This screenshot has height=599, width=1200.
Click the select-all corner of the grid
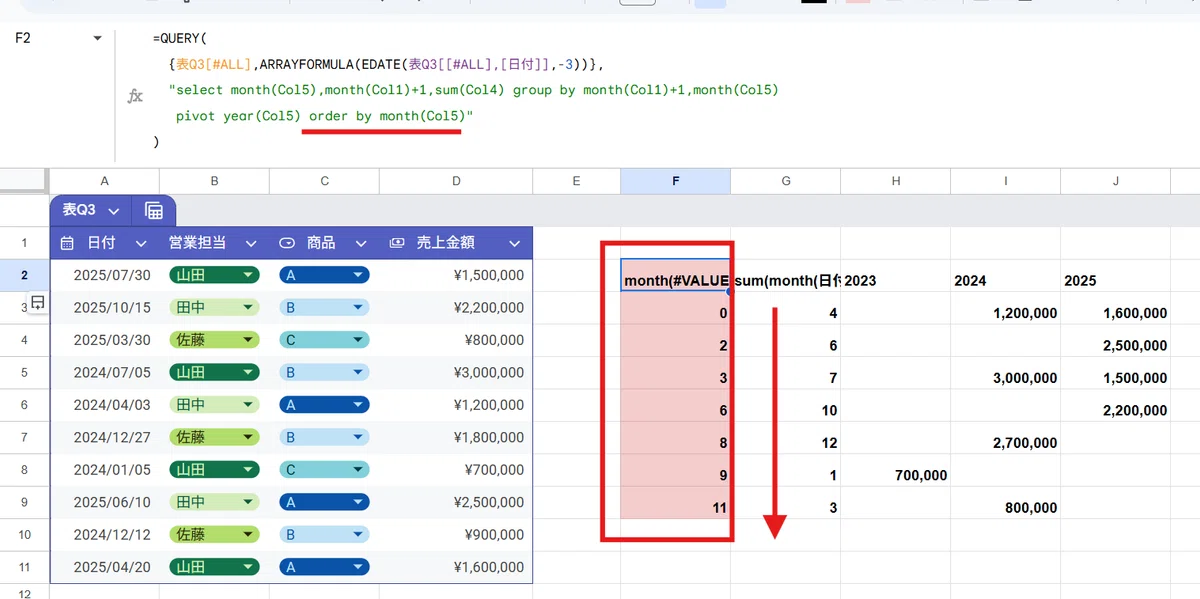pos(24,181)
